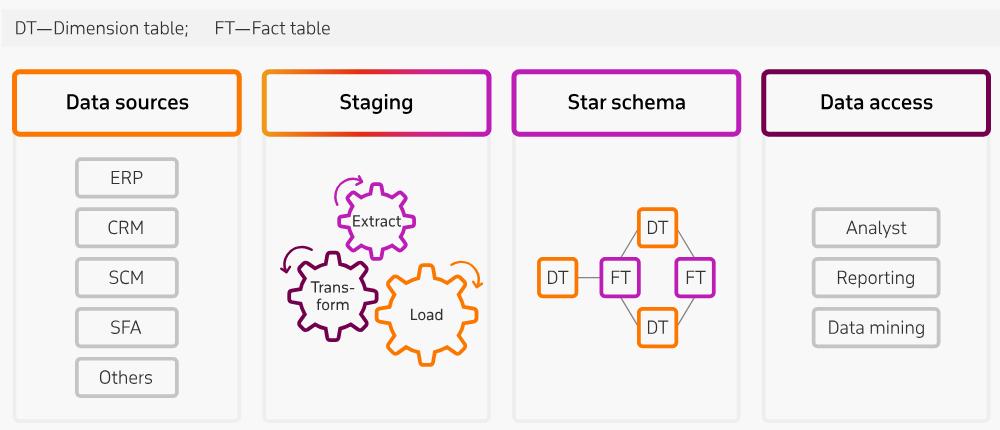This screenshot has width=1000, height=430.
Task: Select the Data access header
Action: click(x=876, y=102)
